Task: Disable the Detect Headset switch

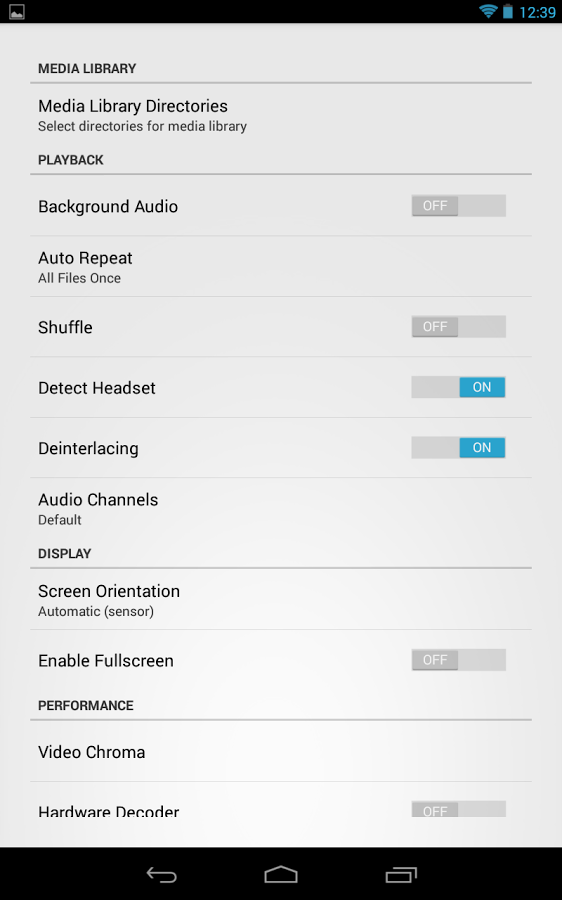Action: coord(458,387)
